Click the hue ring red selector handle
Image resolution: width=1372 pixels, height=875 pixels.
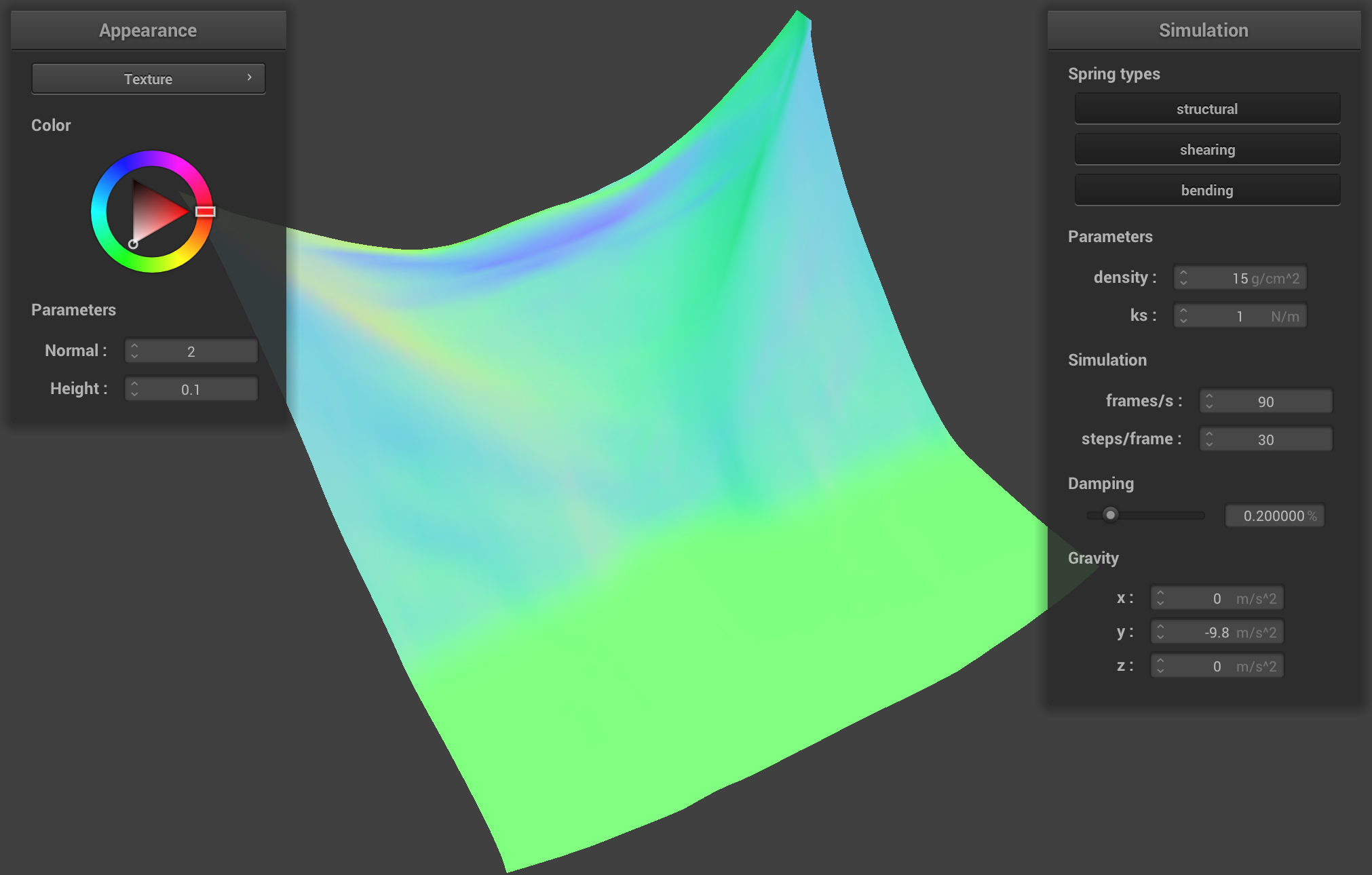(206, 212)
